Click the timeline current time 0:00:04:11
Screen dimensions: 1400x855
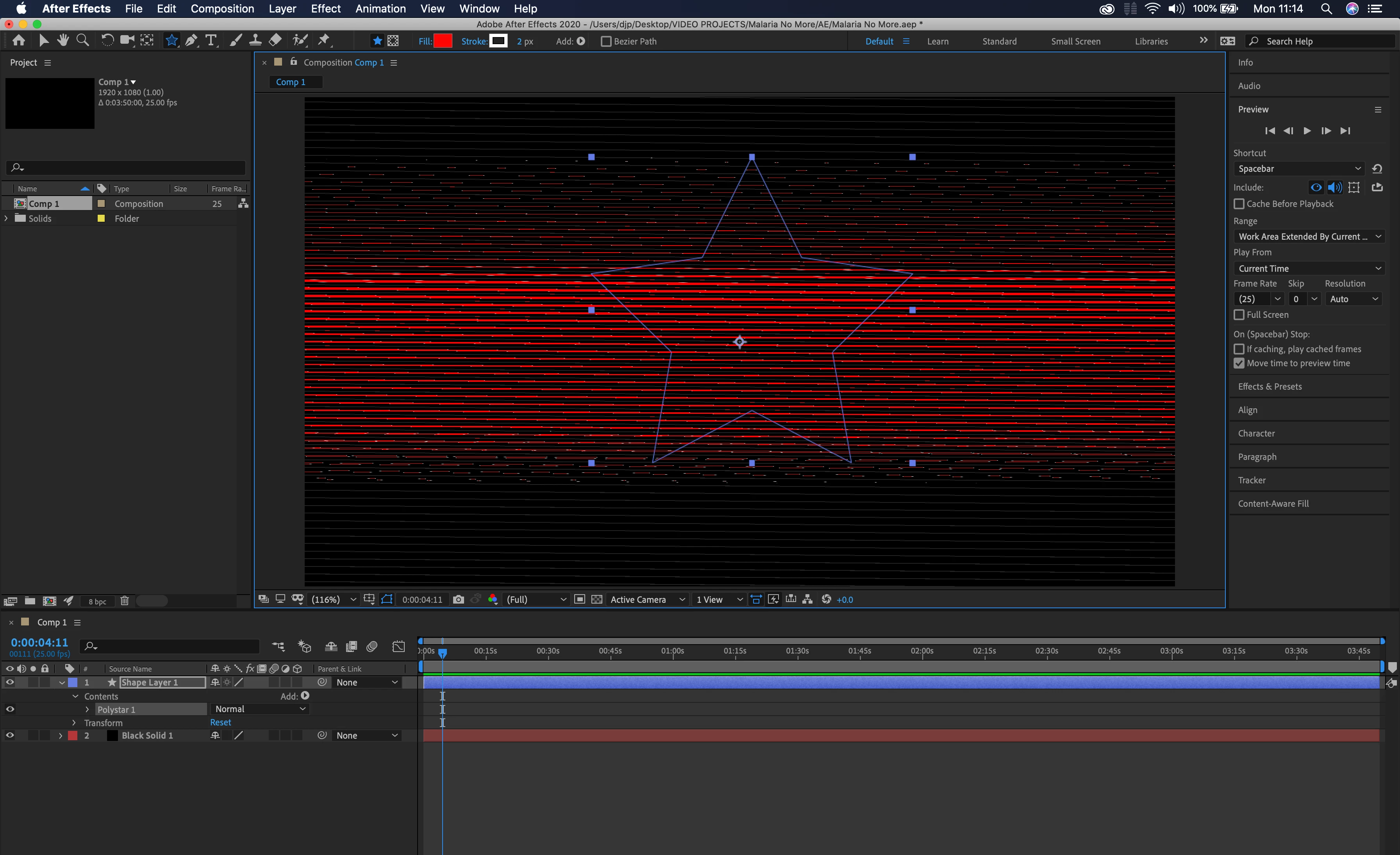39,642
